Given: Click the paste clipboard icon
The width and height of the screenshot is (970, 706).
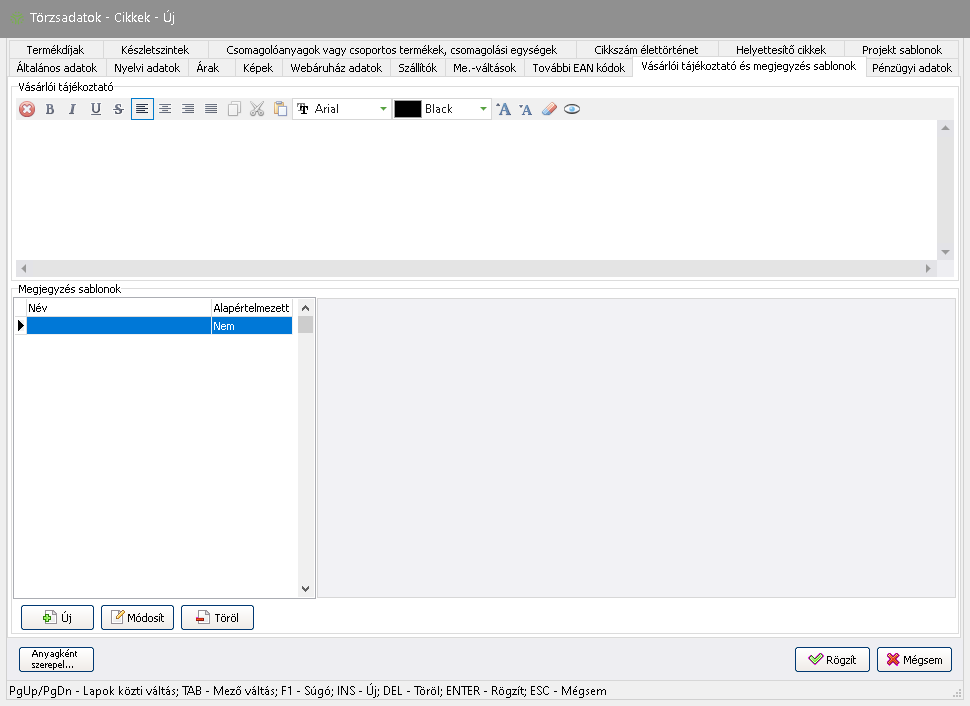Looking at the screenshot, I should point(280,109).
